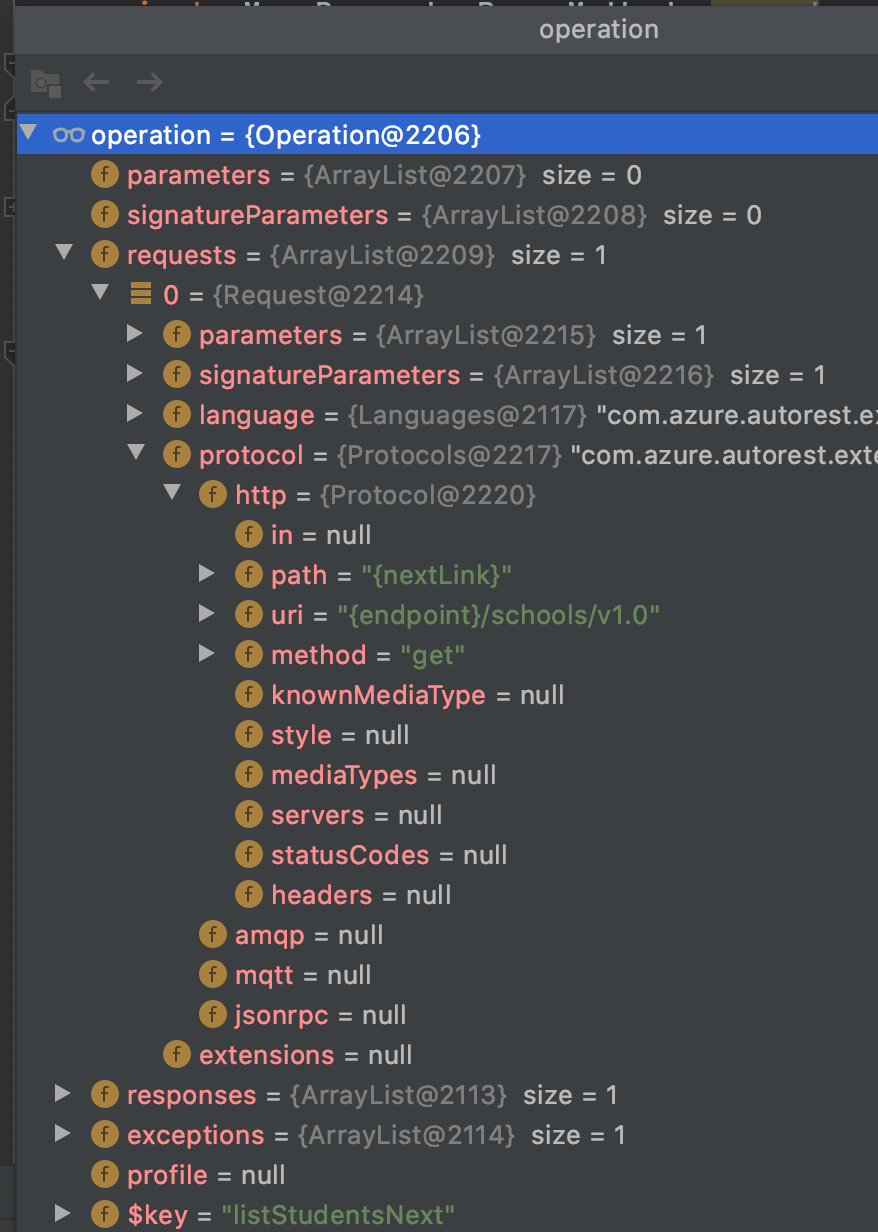878x1232 pixels.
Task: Expand the responses node
Action: (64, 1094)
